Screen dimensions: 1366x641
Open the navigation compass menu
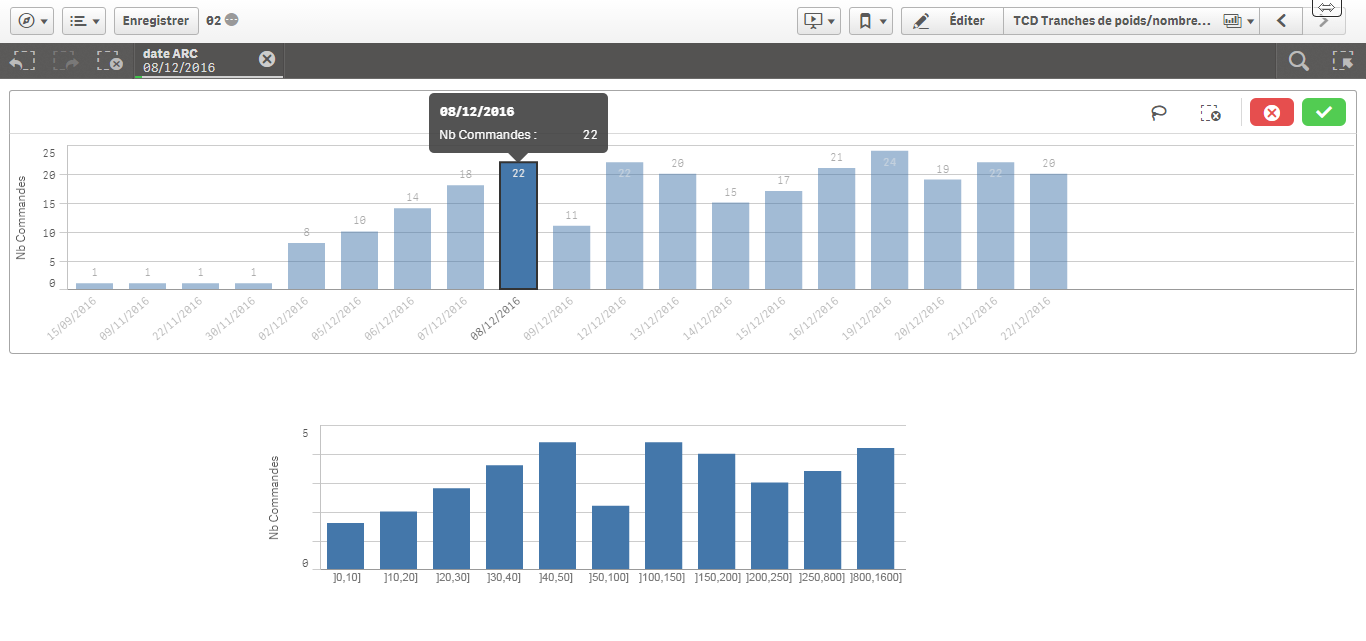(29, 20)
